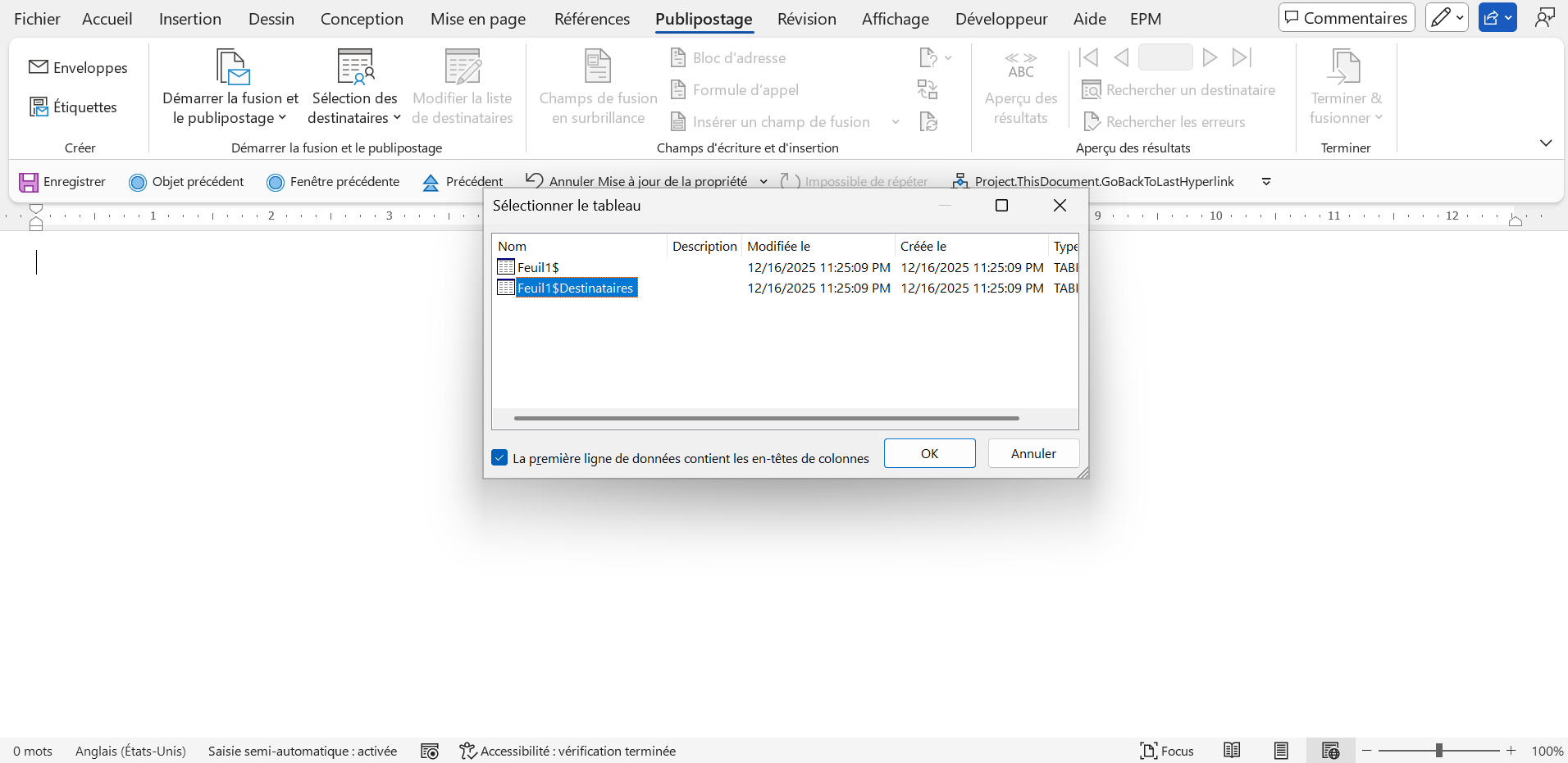The height and width of the screenshot is (763, 1568).
Task: Switch to the Références tab
Action: pos(592,19)
